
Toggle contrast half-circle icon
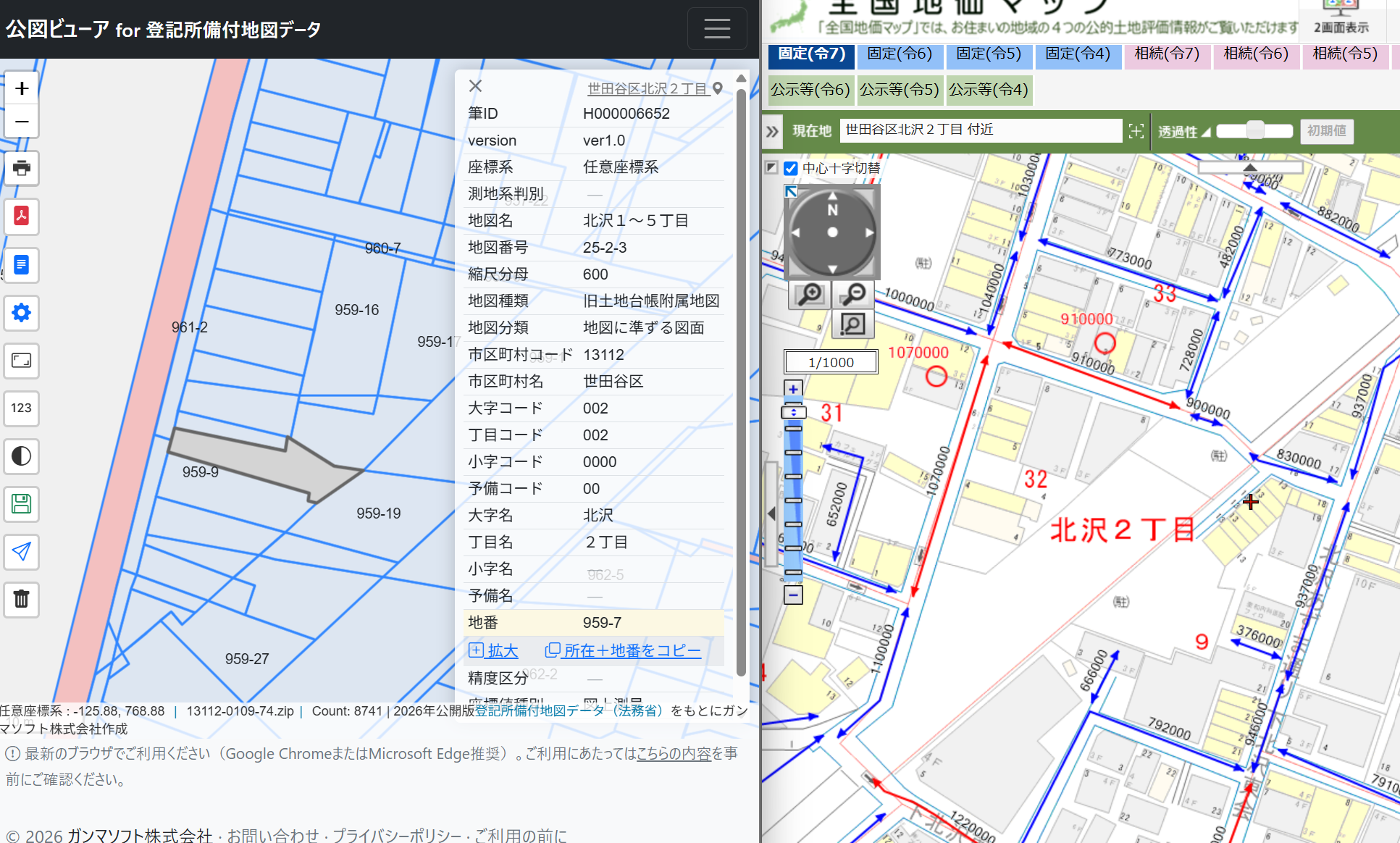pos(22,456)
